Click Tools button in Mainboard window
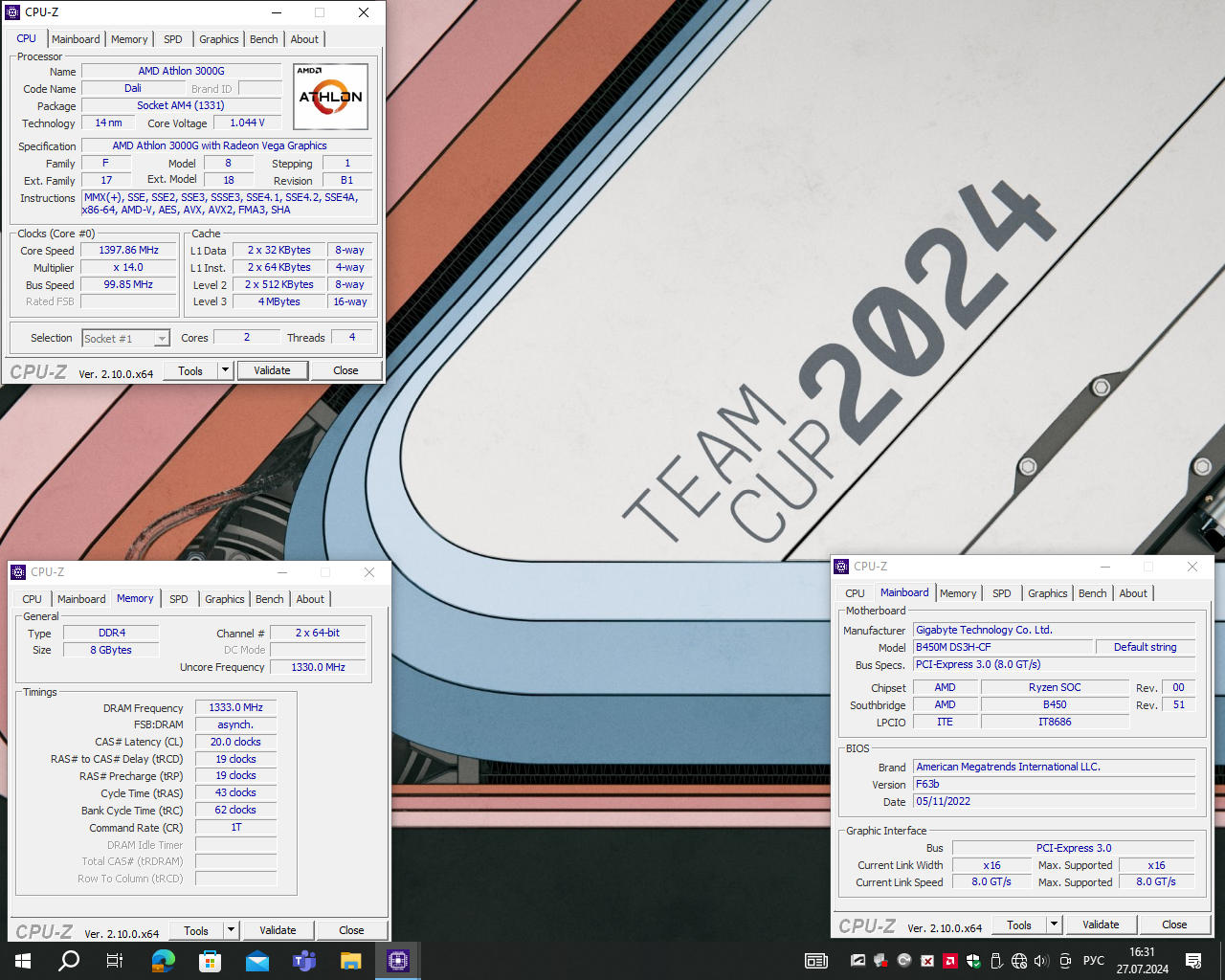Viewport: 1225px width, 980px height. tap(1019, 924)
